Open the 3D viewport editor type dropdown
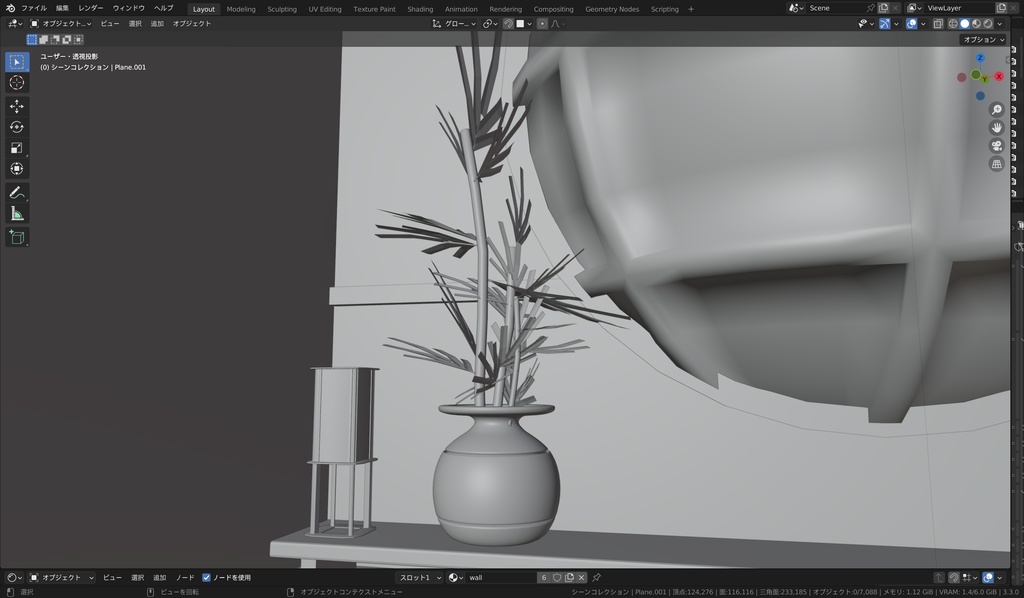The image size is (1024, 598). pos(14,24)
